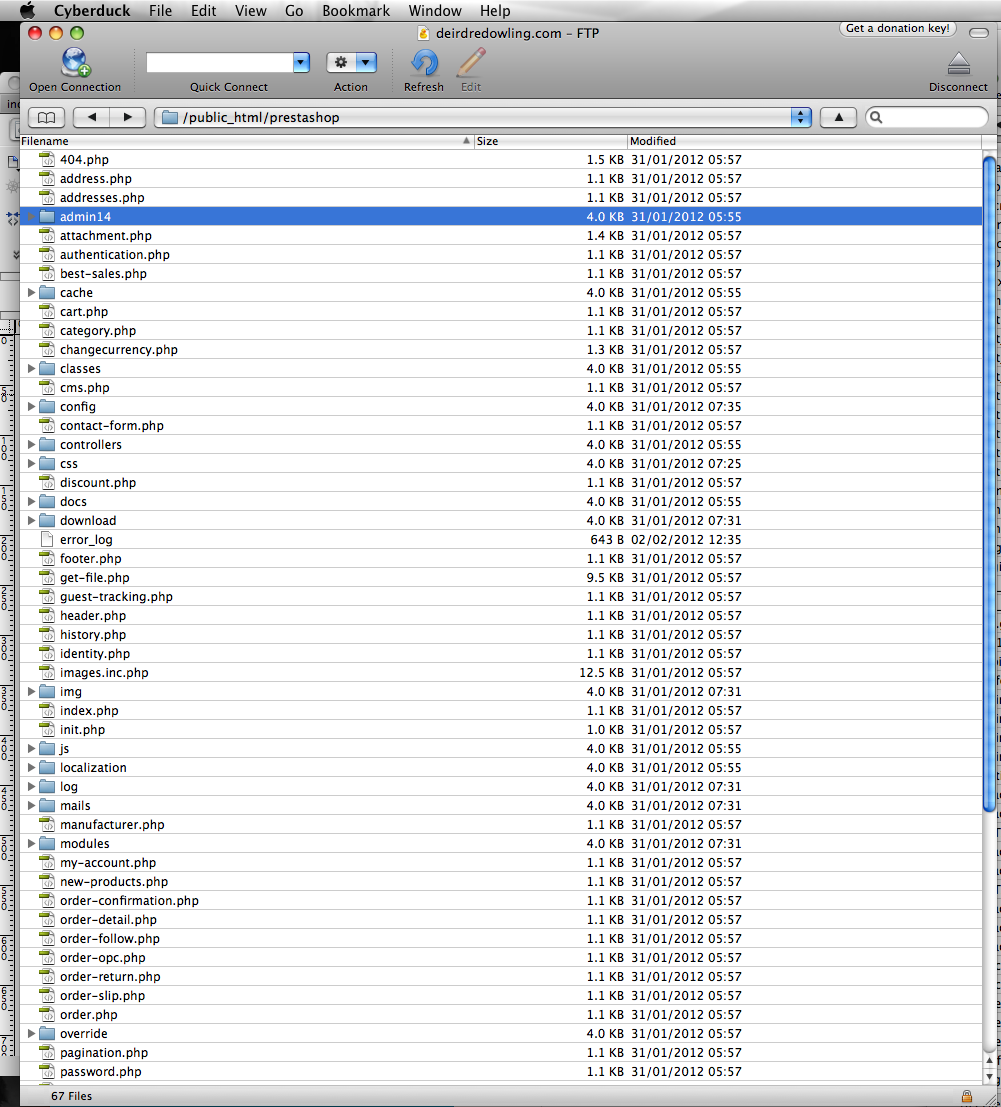Expand the docs folder
This screenshot has height=1107, width=1001.
(x=31, y=501)
